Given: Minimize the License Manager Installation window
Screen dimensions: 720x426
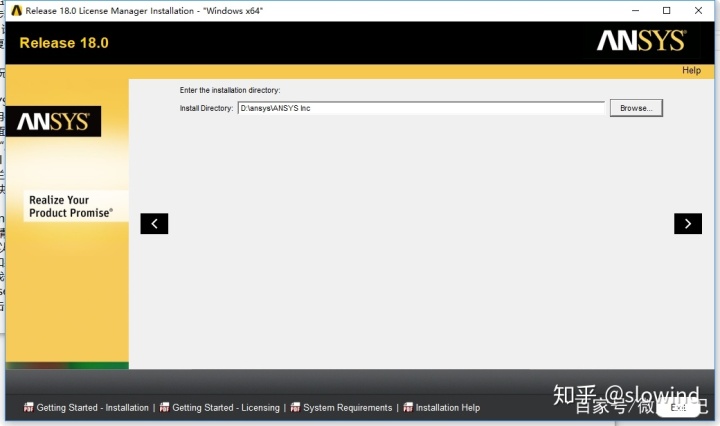Looking at the screenshot, I should (x=636, y=11).
